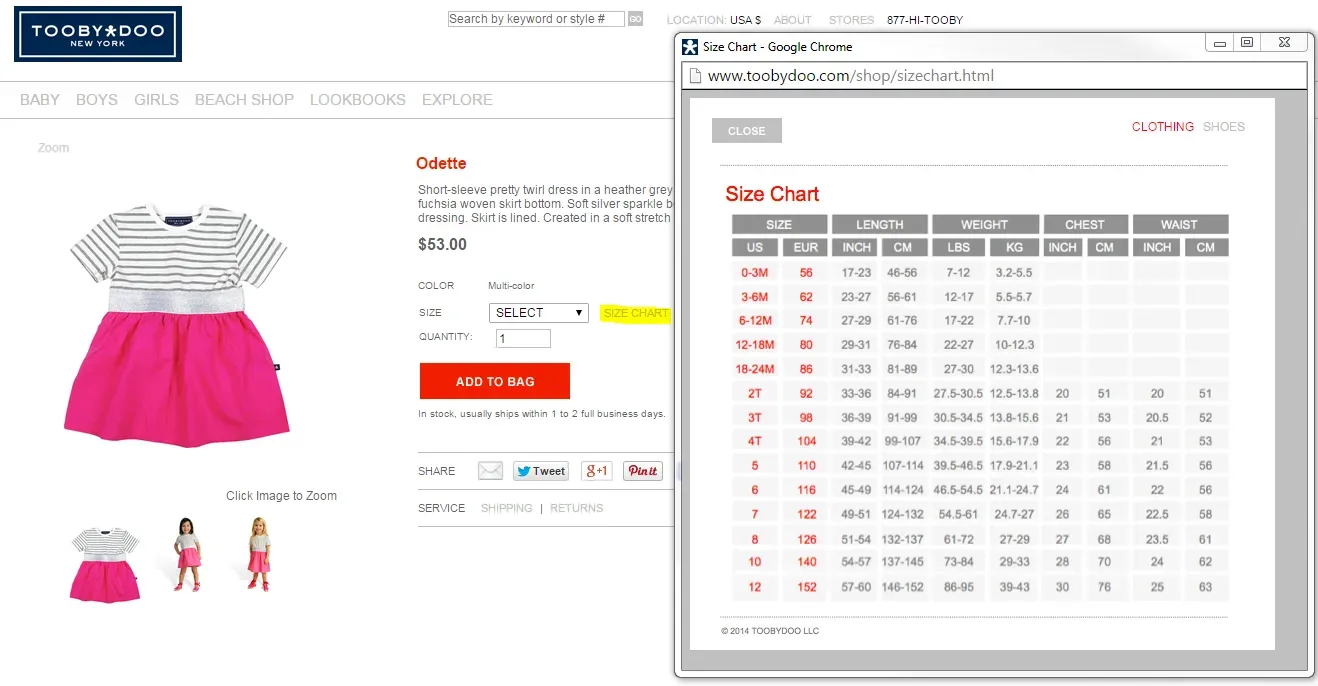Select the CLOTHING tab in the size chart
This screenshot has width=1318, height=686.
[x=1162, y=126]
